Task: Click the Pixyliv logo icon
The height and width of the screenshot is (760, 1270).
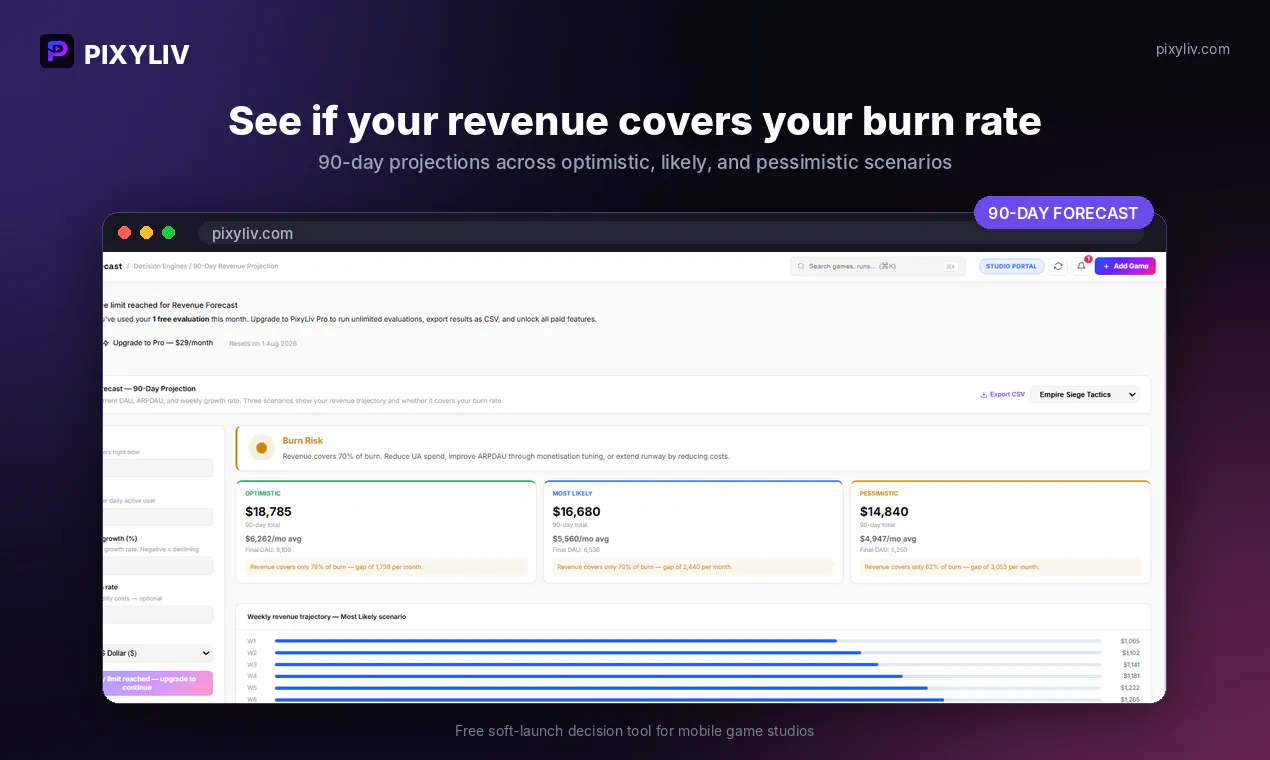Action: (x=57, y=51)
